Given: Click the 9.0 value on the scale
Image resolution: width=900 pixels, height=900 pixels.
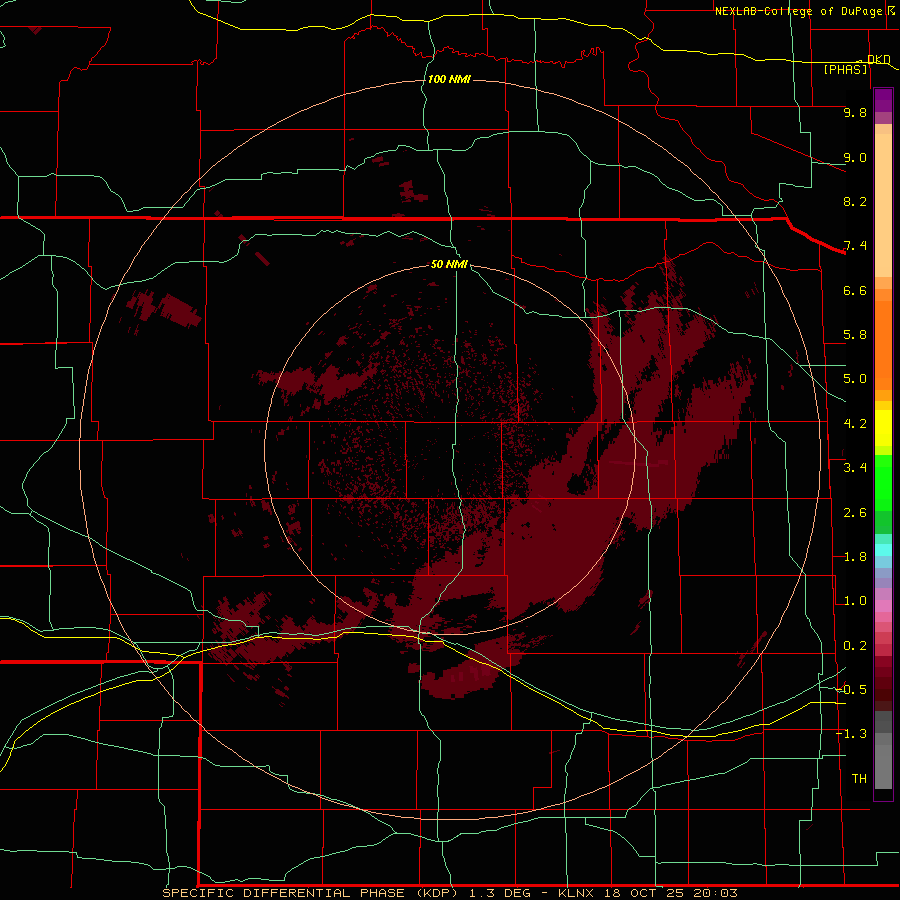Looking at the screenshot, I should coord(855,157).
